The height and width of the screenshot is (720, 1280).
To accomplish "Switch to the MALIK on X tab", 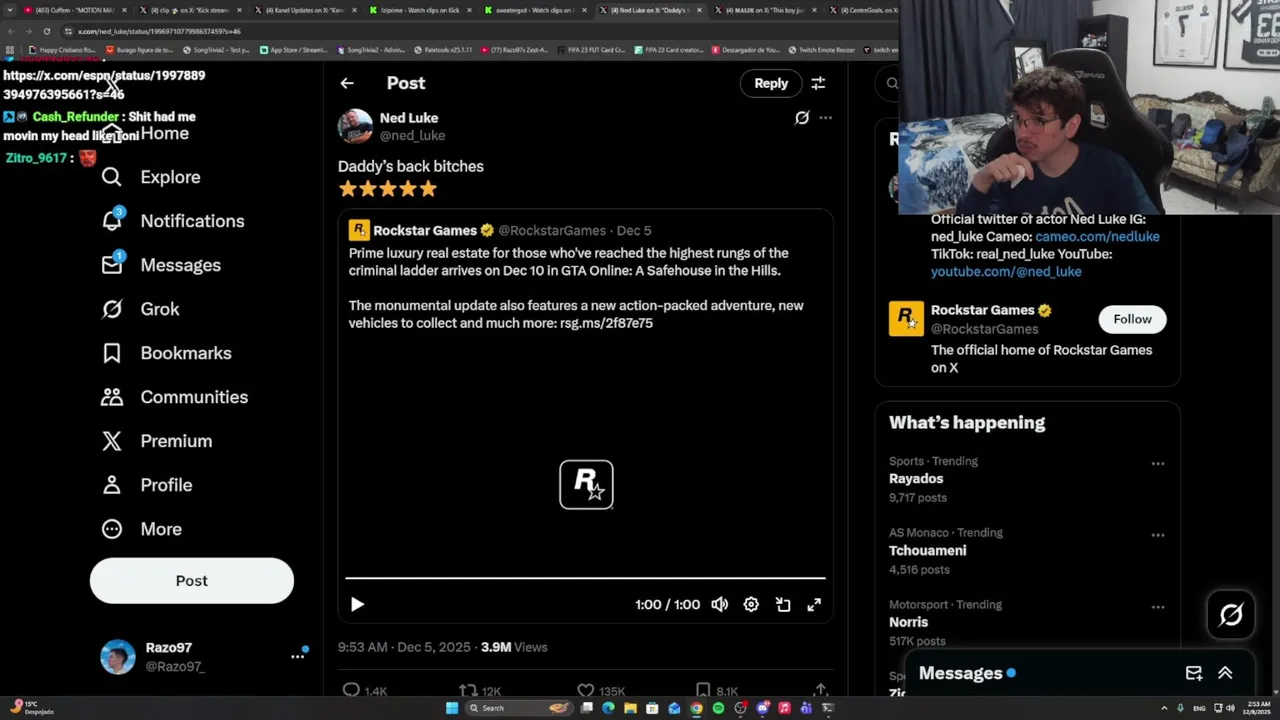I will [764, 10].
